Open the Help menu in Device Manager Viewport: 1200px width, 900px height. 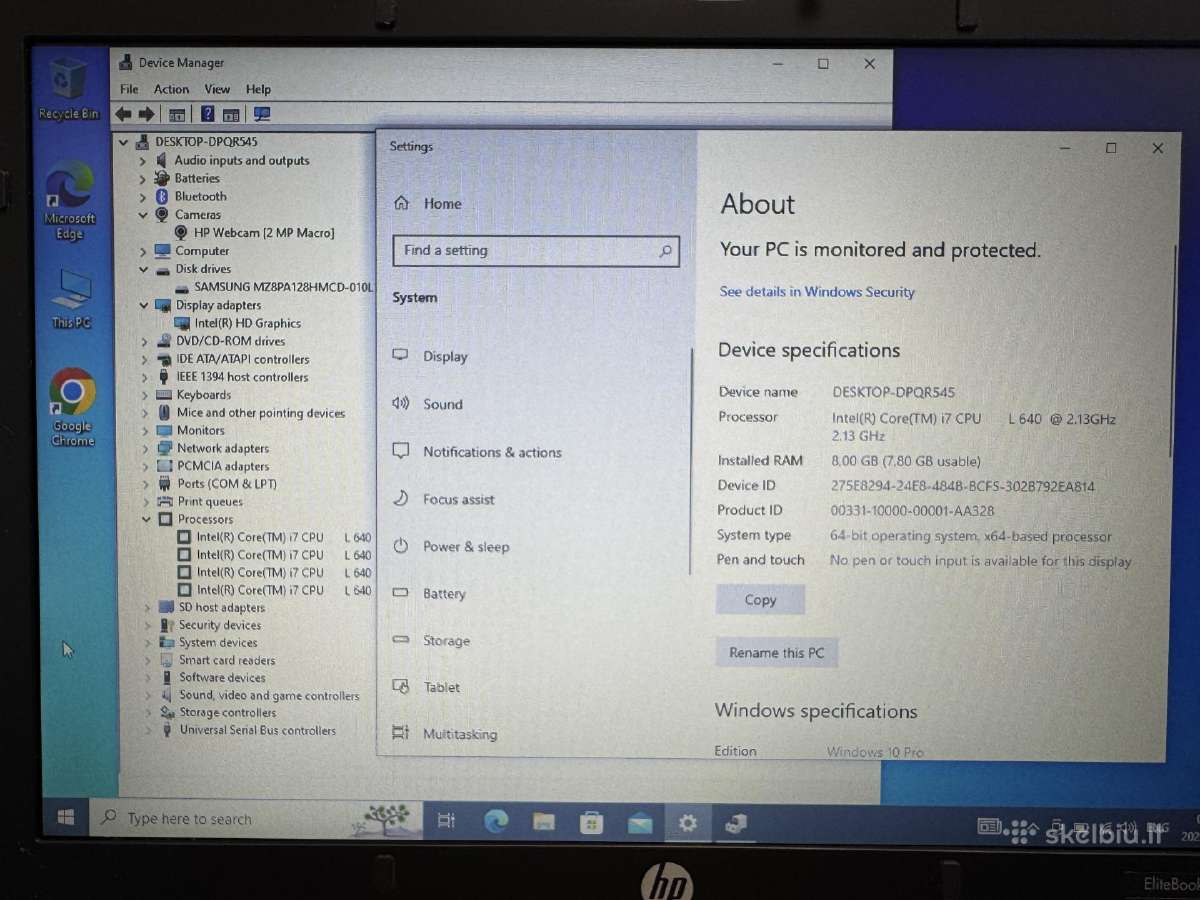258,89
